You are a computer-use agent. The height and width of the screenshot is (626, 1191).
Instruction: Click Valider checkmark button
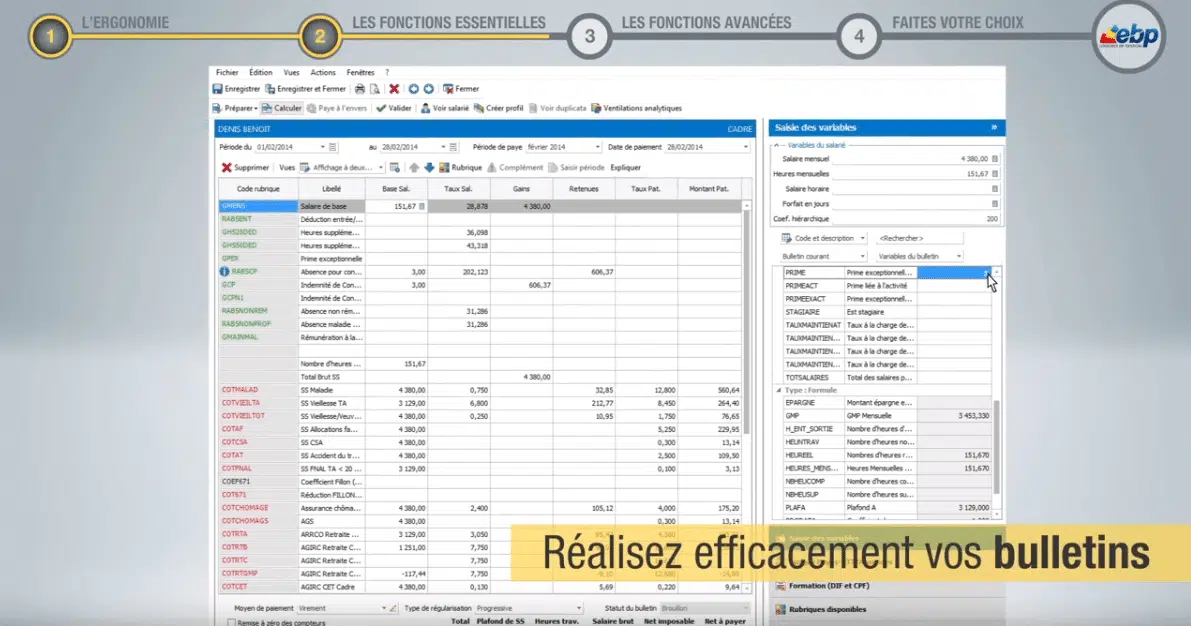point(393,108)
